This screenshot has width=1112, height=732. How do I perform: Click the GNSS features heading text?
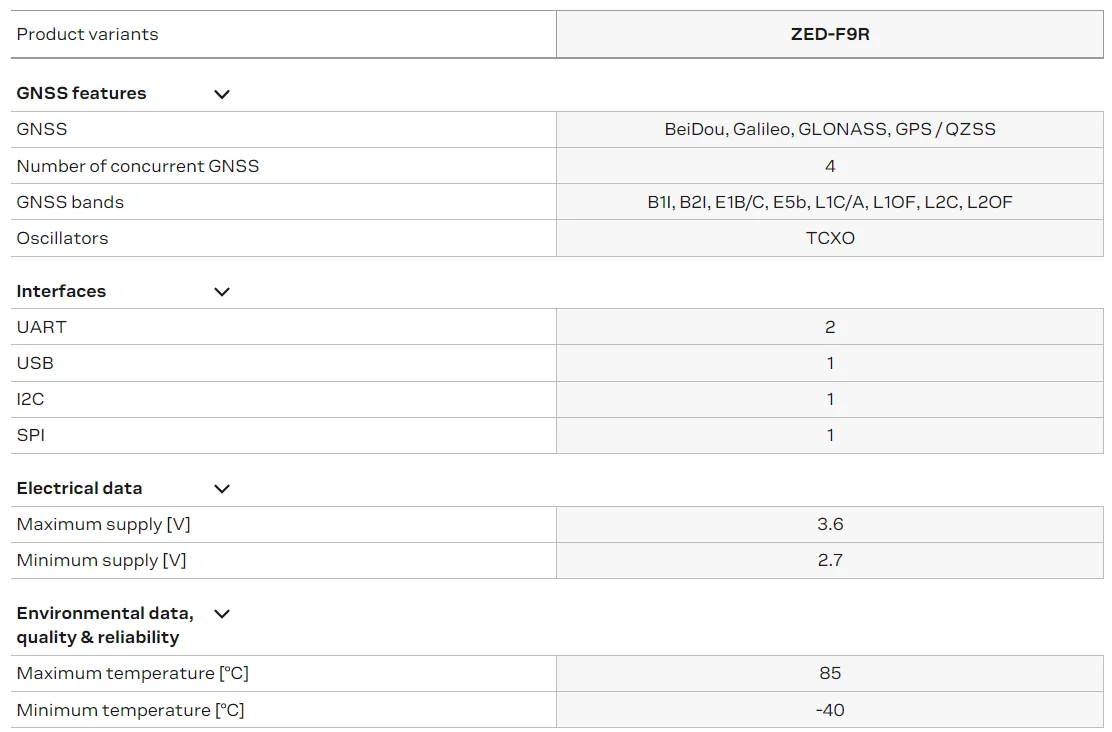(82, 94)
